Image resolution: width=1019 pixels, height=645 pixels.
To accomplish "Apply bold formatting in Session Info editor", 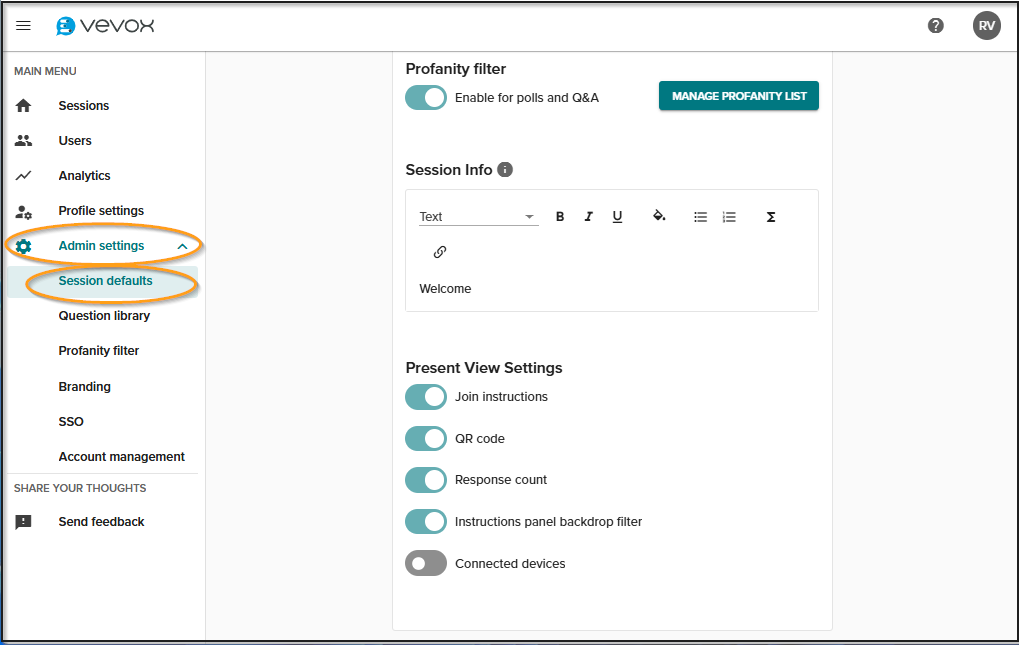I will [560, 217].
